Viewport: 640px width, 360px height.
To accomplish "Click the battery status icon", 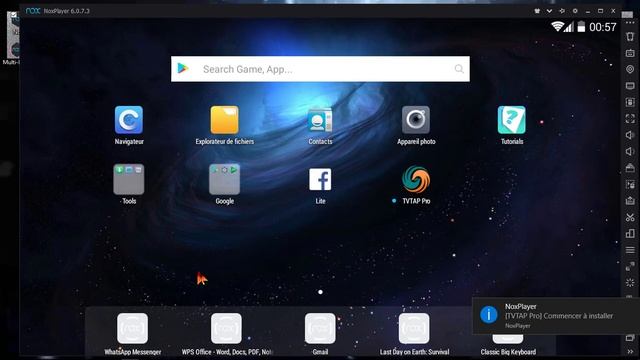I will (x=581, y=27).
